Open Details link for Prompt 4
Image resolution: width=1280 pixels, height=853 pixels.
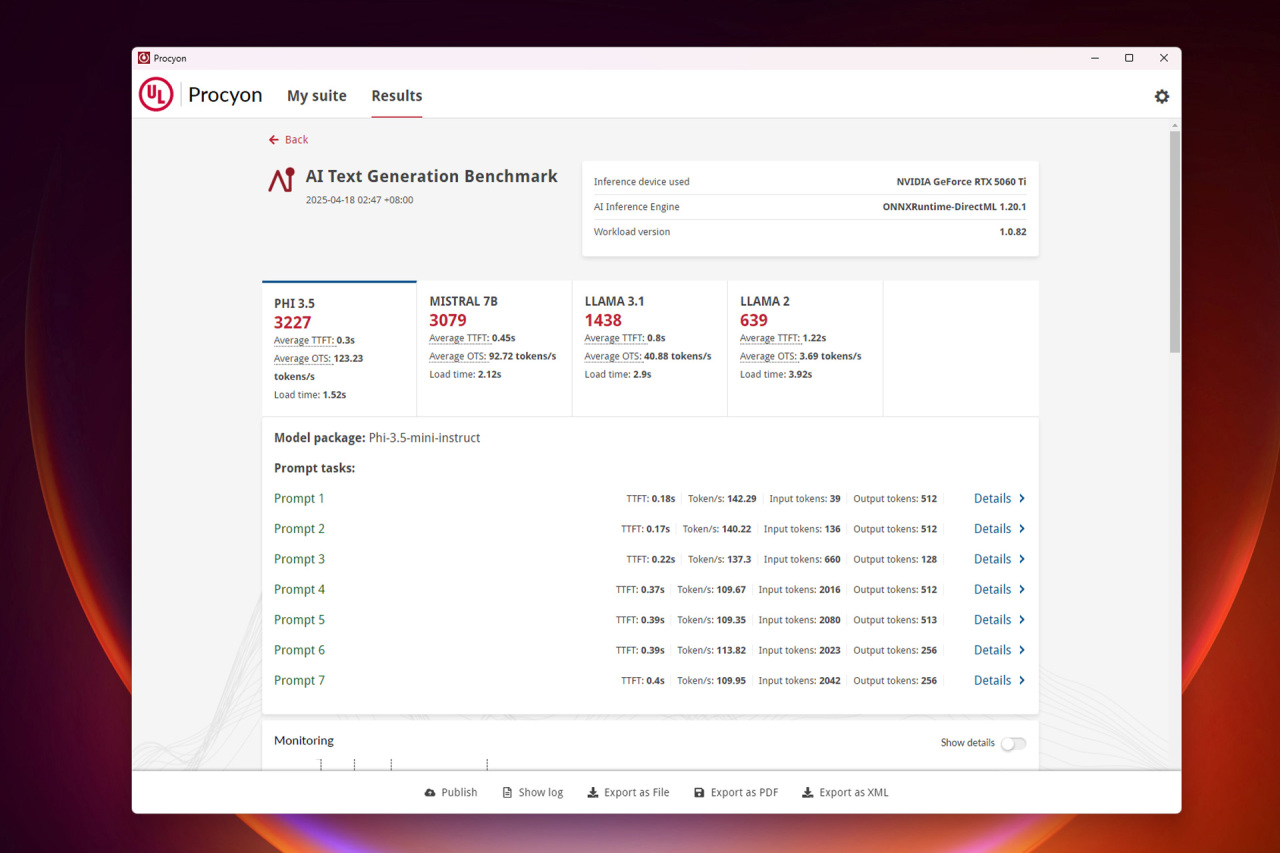(992, 590)
